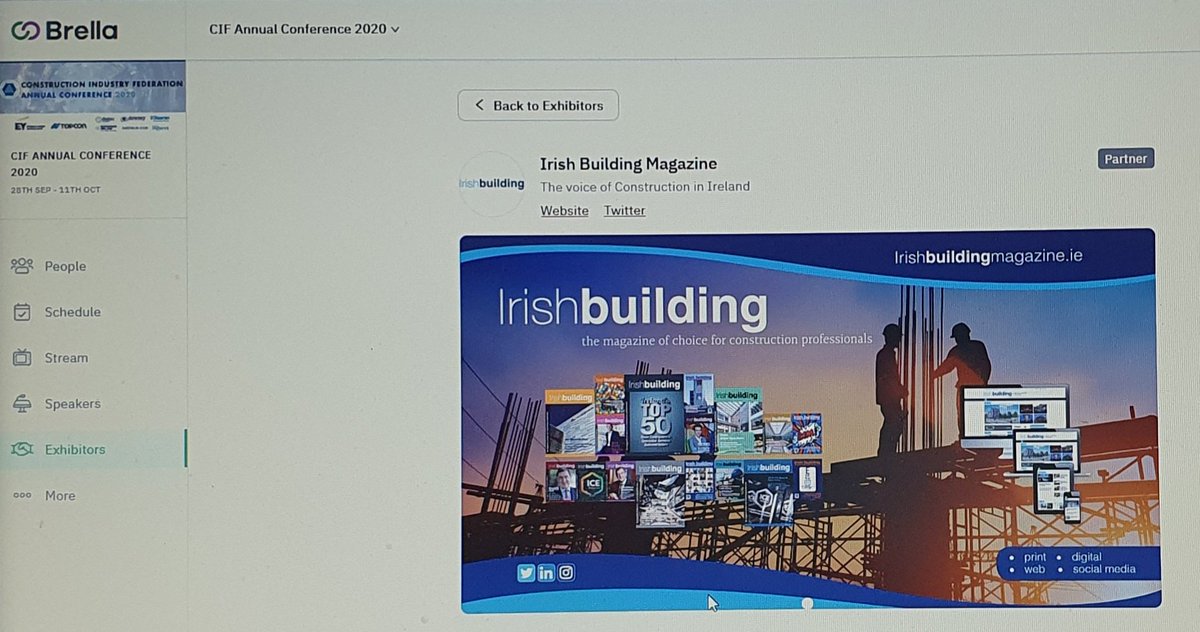Go back using Back to Exhibitors button

click(538, 105)
